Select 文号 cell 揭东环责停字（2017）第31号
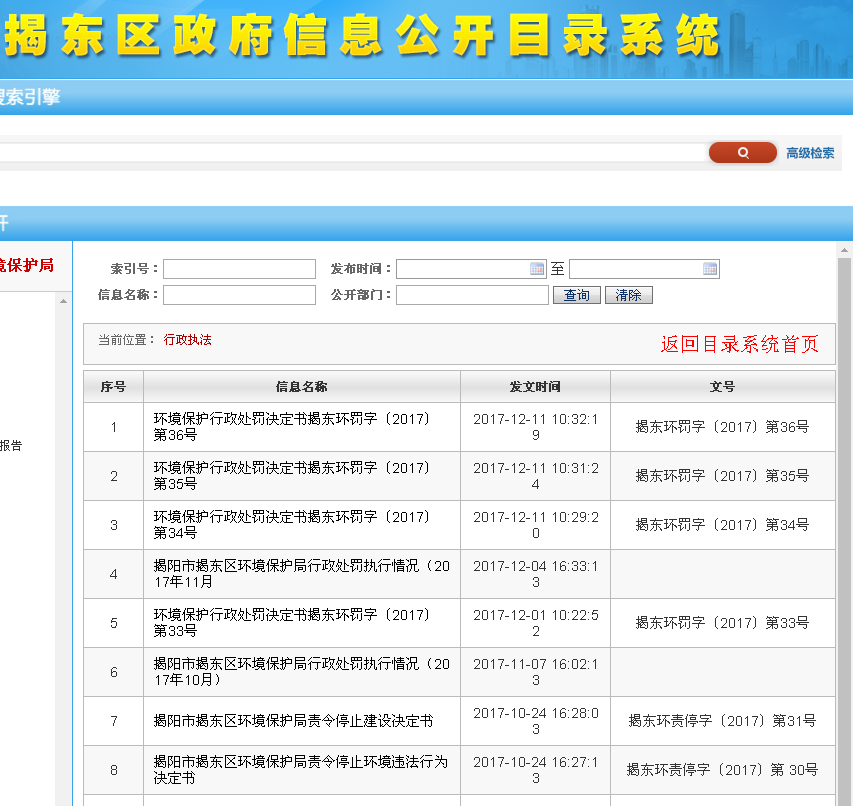Screen dimensions: 853x806 tap(722, 721)
